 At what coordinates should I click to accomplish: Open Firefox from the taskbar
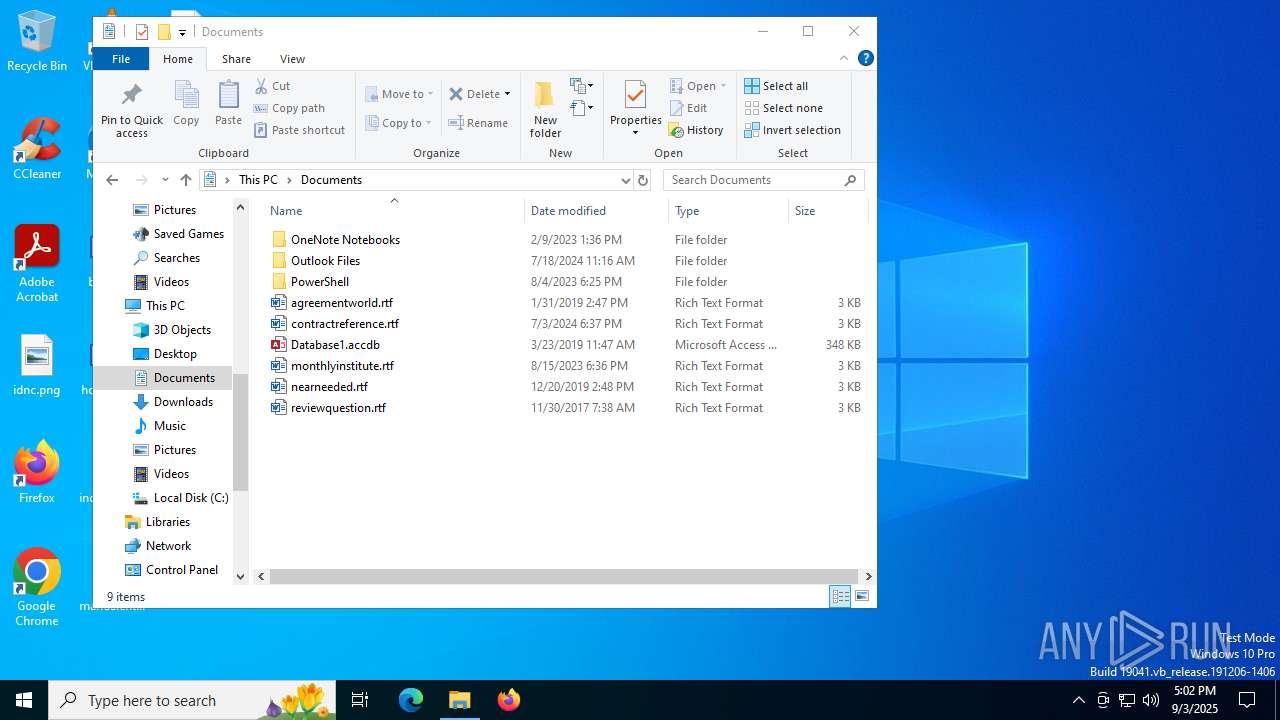tap(509, 700)
